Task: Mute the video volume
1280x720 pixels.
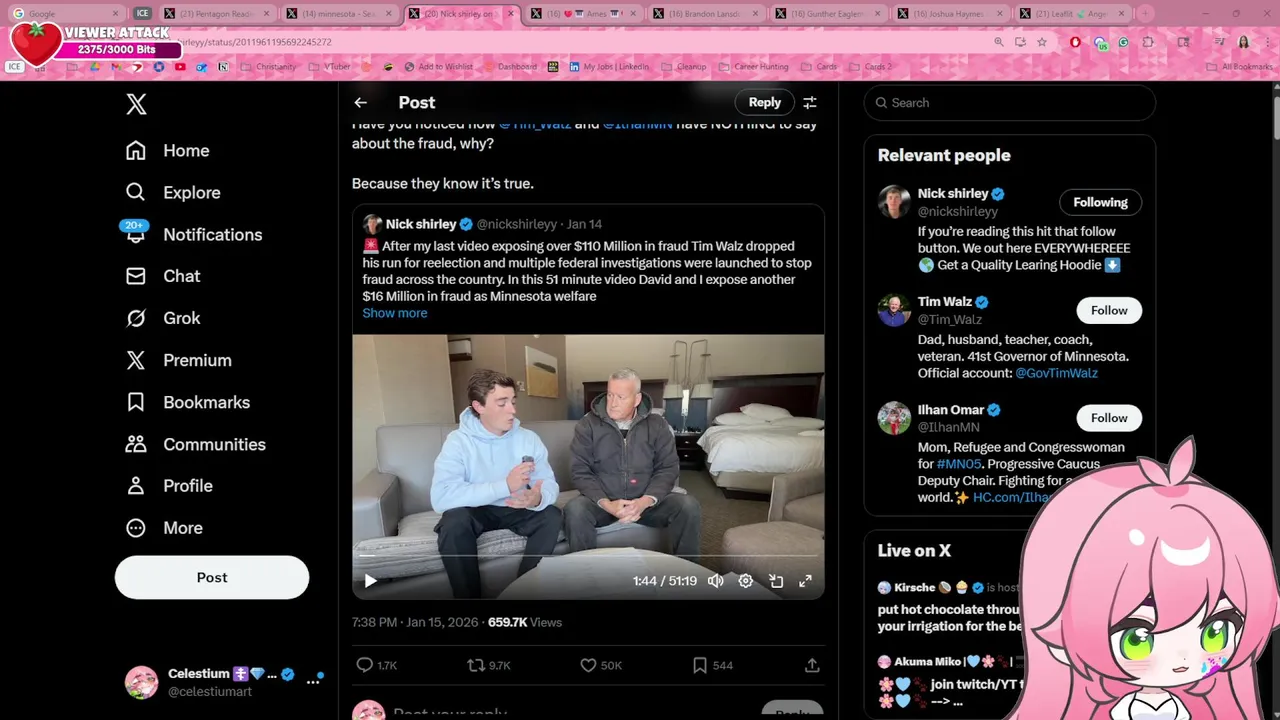Action: (716, 581)
